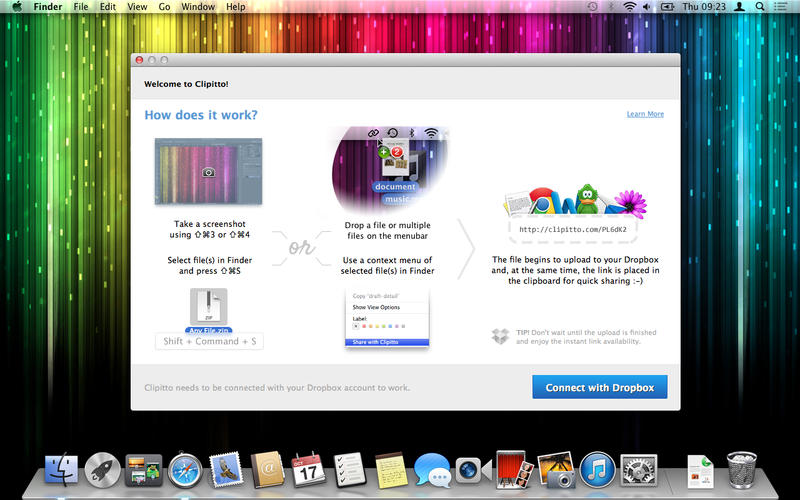Open the Learn More link

[x=645, y=114]
